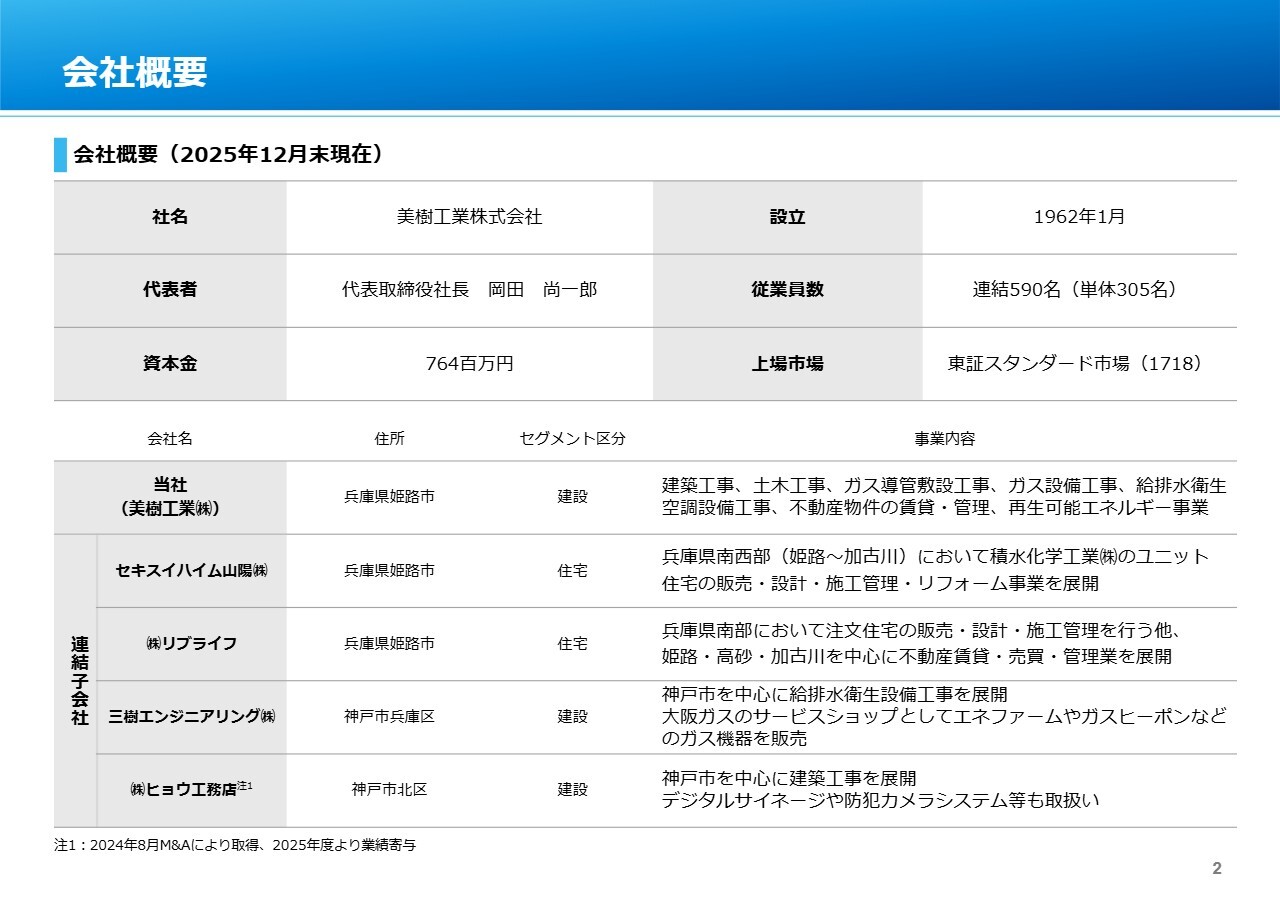Select the 代表者 header cell
This screenshot has width=1280, height=904.
[168, 290]
